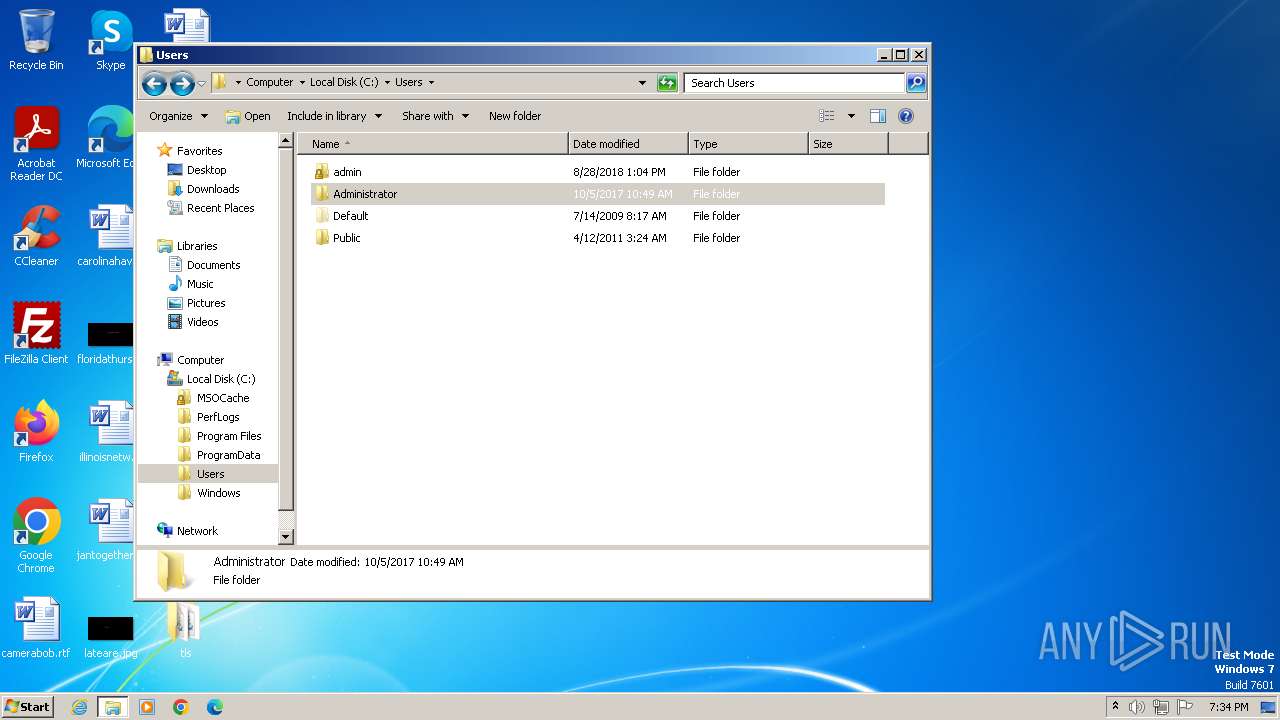The width and height of the screenshot is (1280, 720).
Task: Open the Recycle Bin desktop icon
Action: (x=36, y=40)
